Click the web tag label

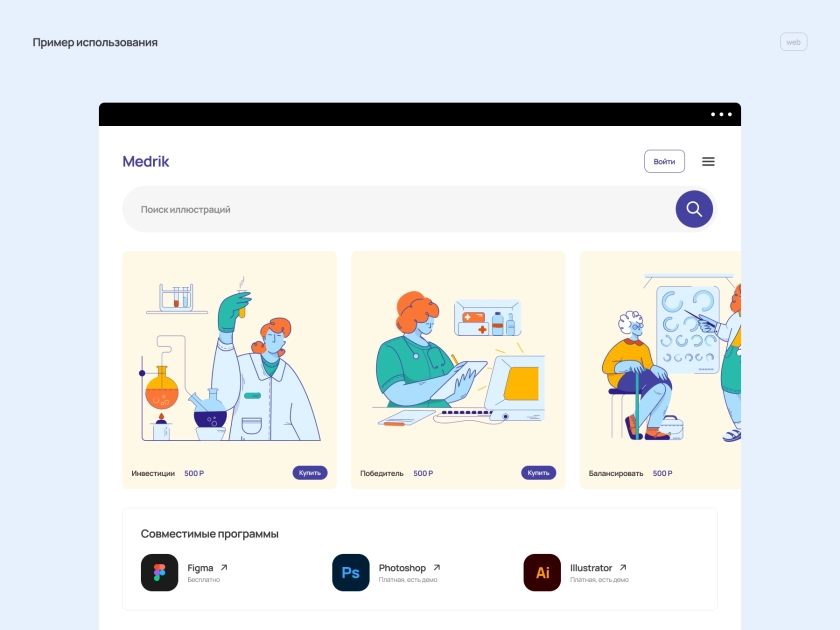793,42
